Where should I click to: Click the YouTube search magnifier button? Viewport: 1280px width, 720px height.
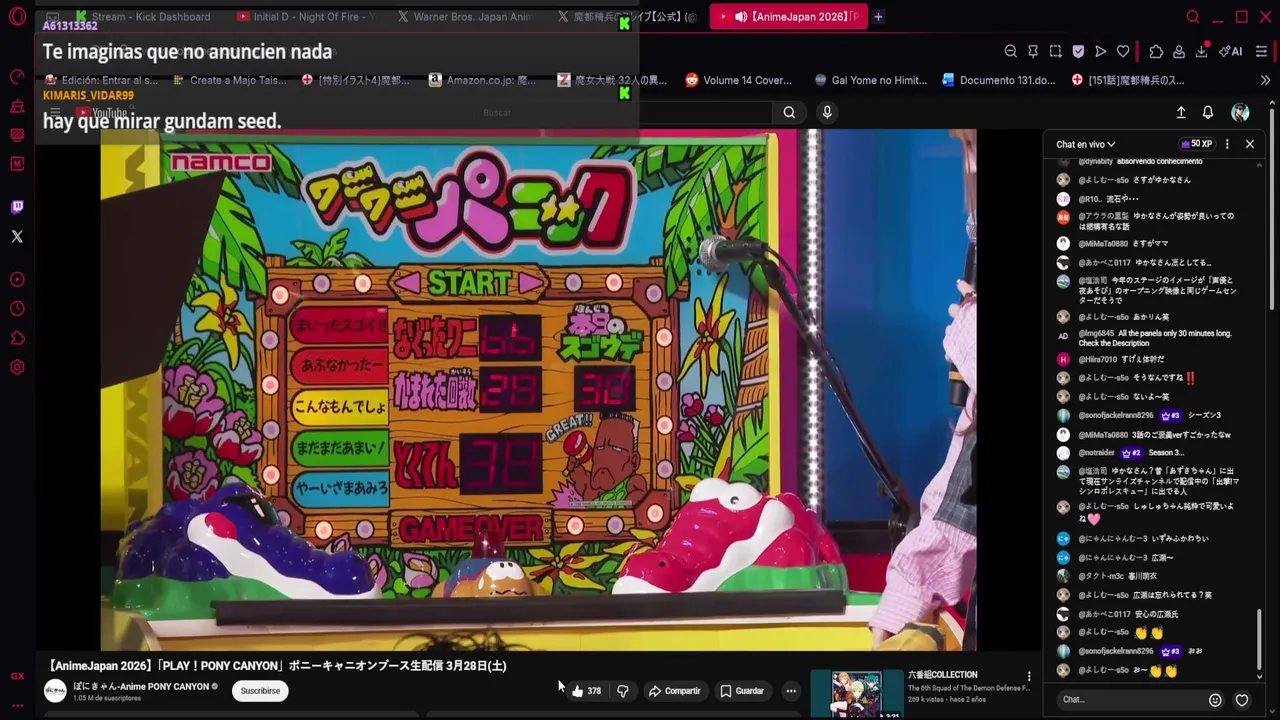789,113
